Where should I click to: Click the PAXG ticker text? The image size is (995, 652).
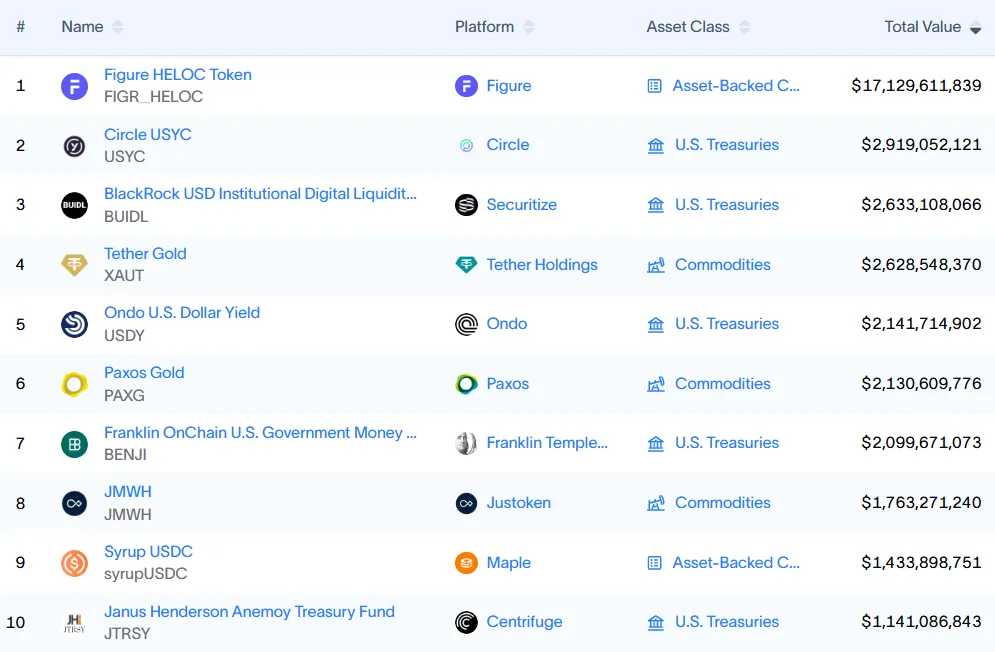coord(124,396)
